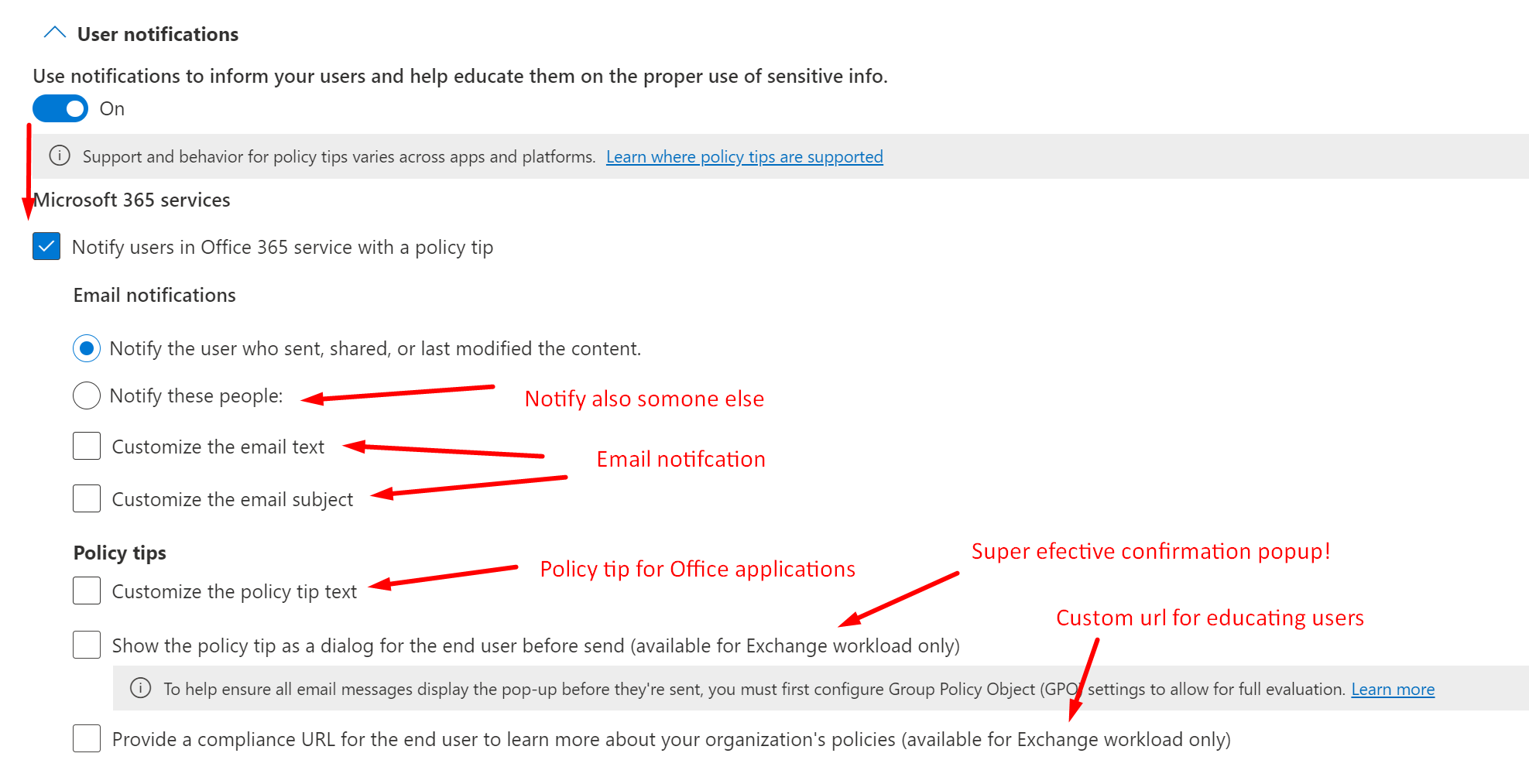The image size is (1529, 784).
Task: Enable 'Show the policy tip as a dialog' checkbox
Action: tap(87, 645)
